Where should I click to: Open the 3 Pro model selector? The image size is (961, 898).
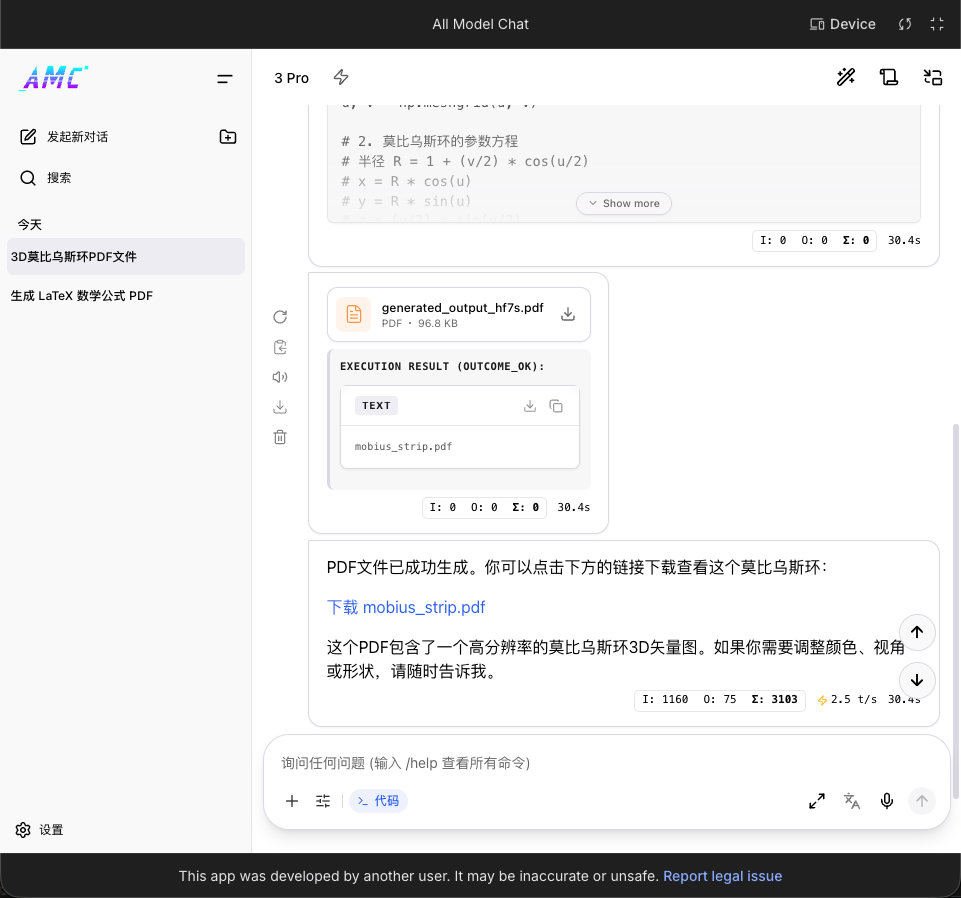click(292, 78)
